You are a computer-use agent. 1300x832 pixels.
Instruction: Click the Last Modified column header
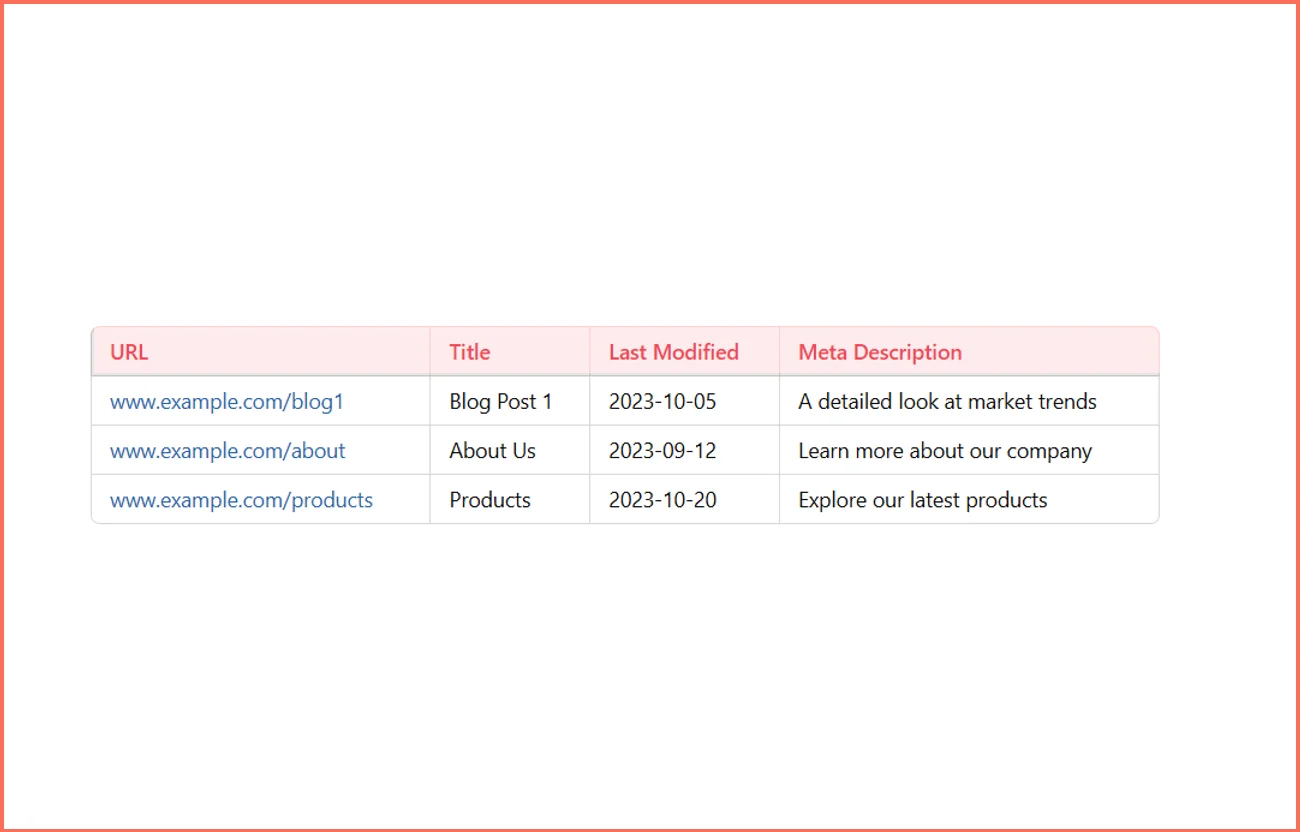pos(673,352)
